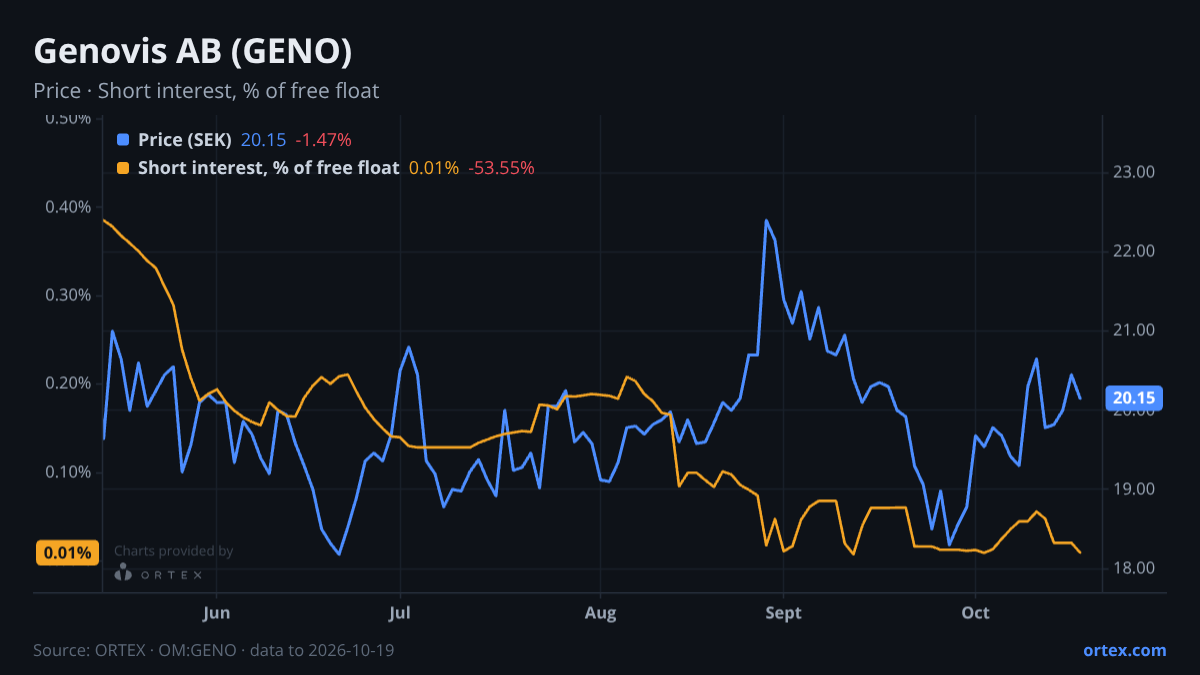Screen dimensions: 1200x675
Task: Click the 0.20% left axis label
Action: pos(68,383)
